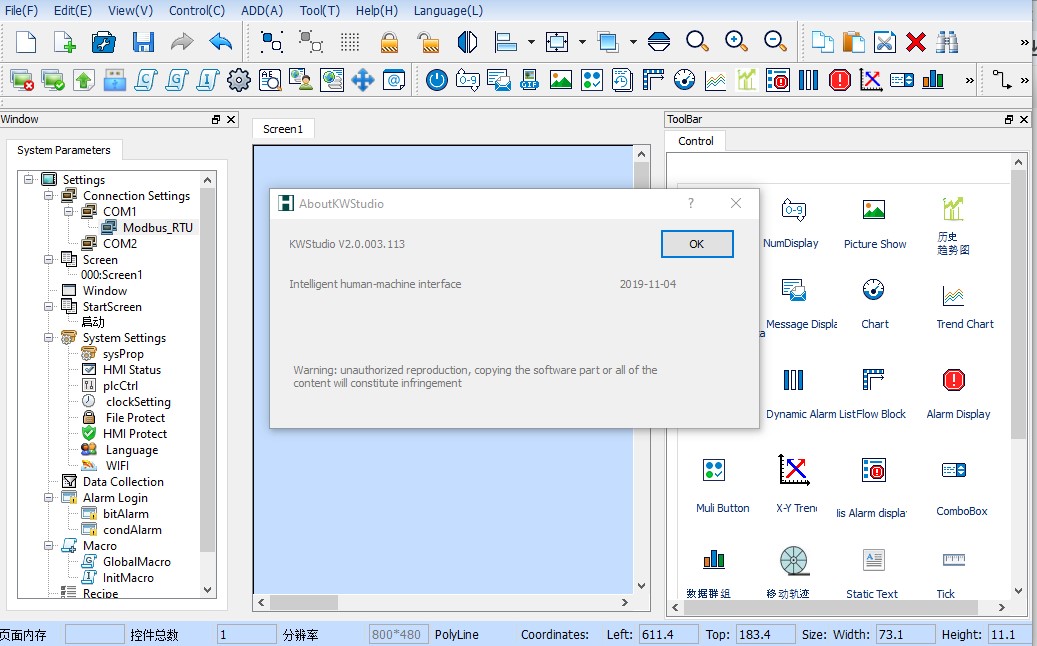Click the blue four-arrow move icon
The image size is (1037, 646).
click(x=362, y=80)
